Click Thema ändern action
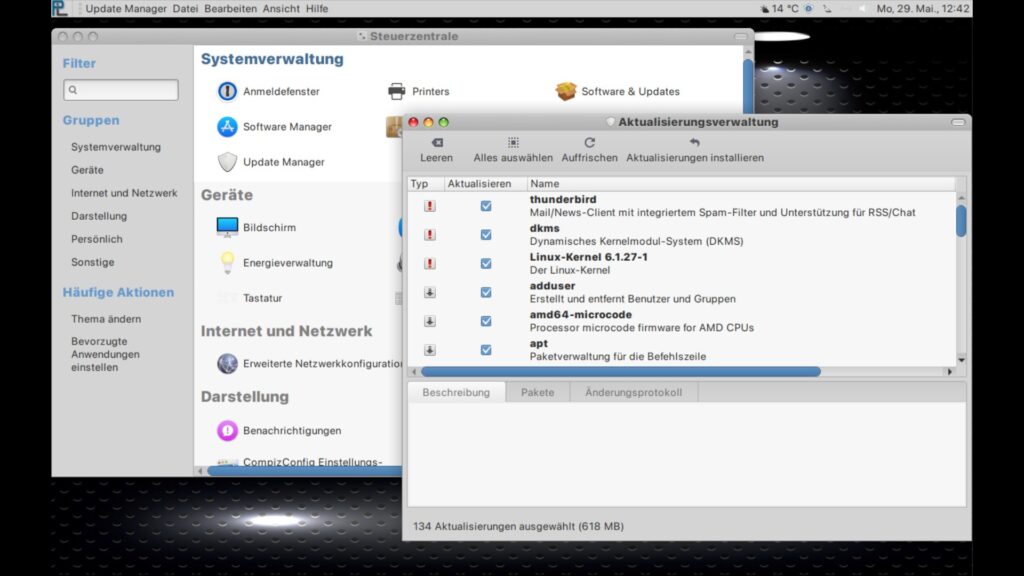The height and width of the screenshot is (576, 1024). click(106, 319)
